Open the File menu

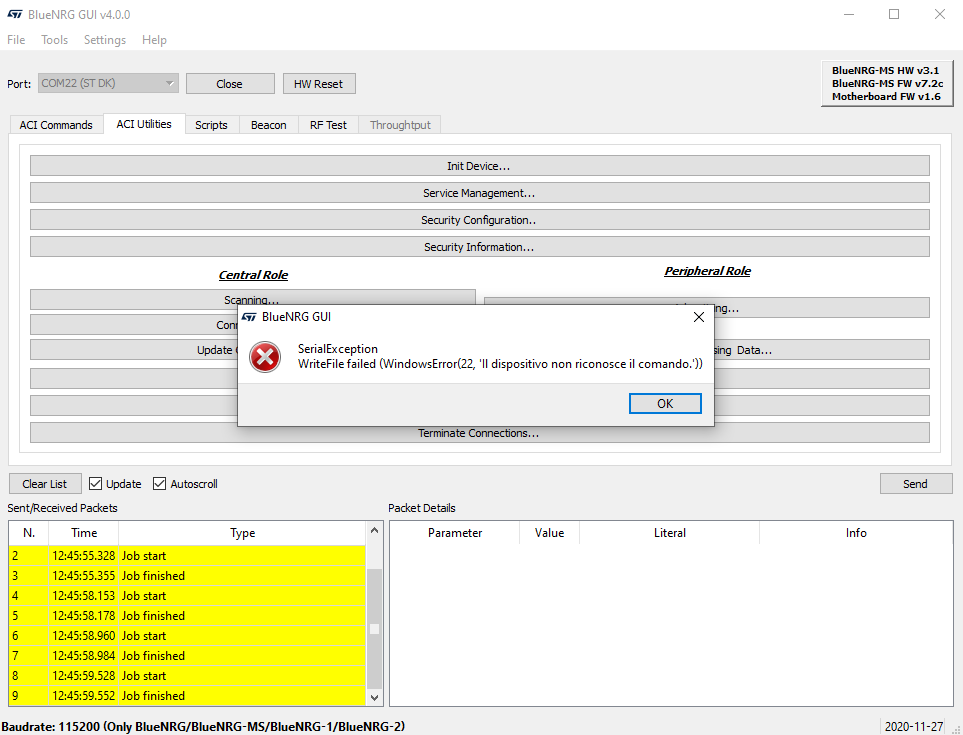point(16,40)
